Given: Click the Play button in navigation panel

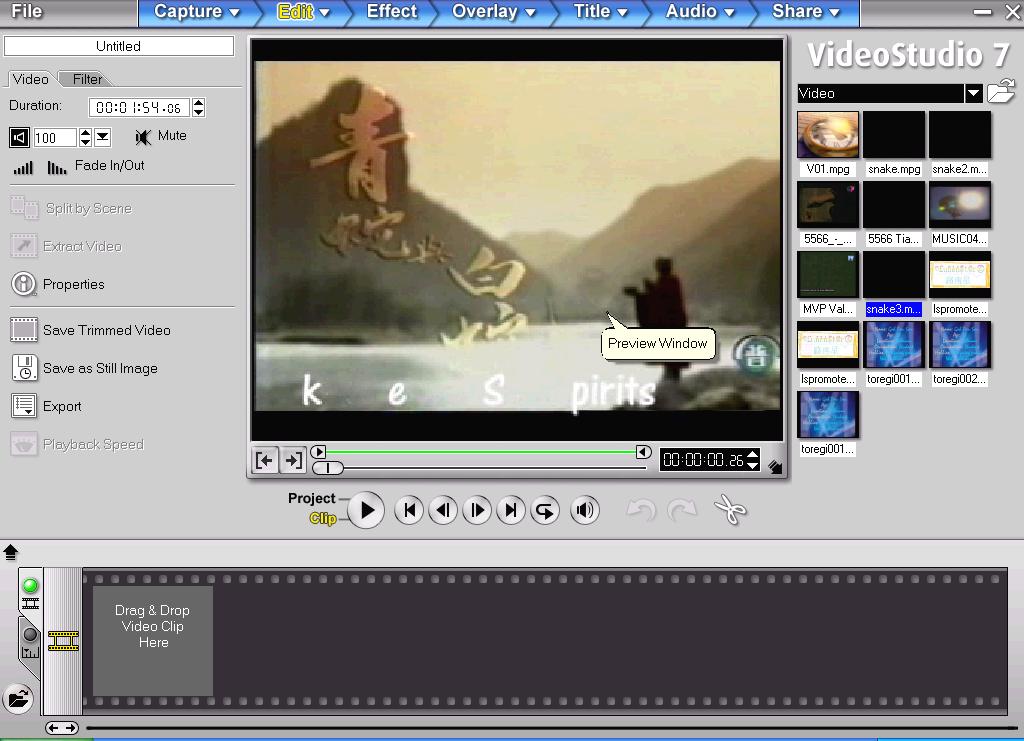Looking at the screenshot, I should (366, 510).
